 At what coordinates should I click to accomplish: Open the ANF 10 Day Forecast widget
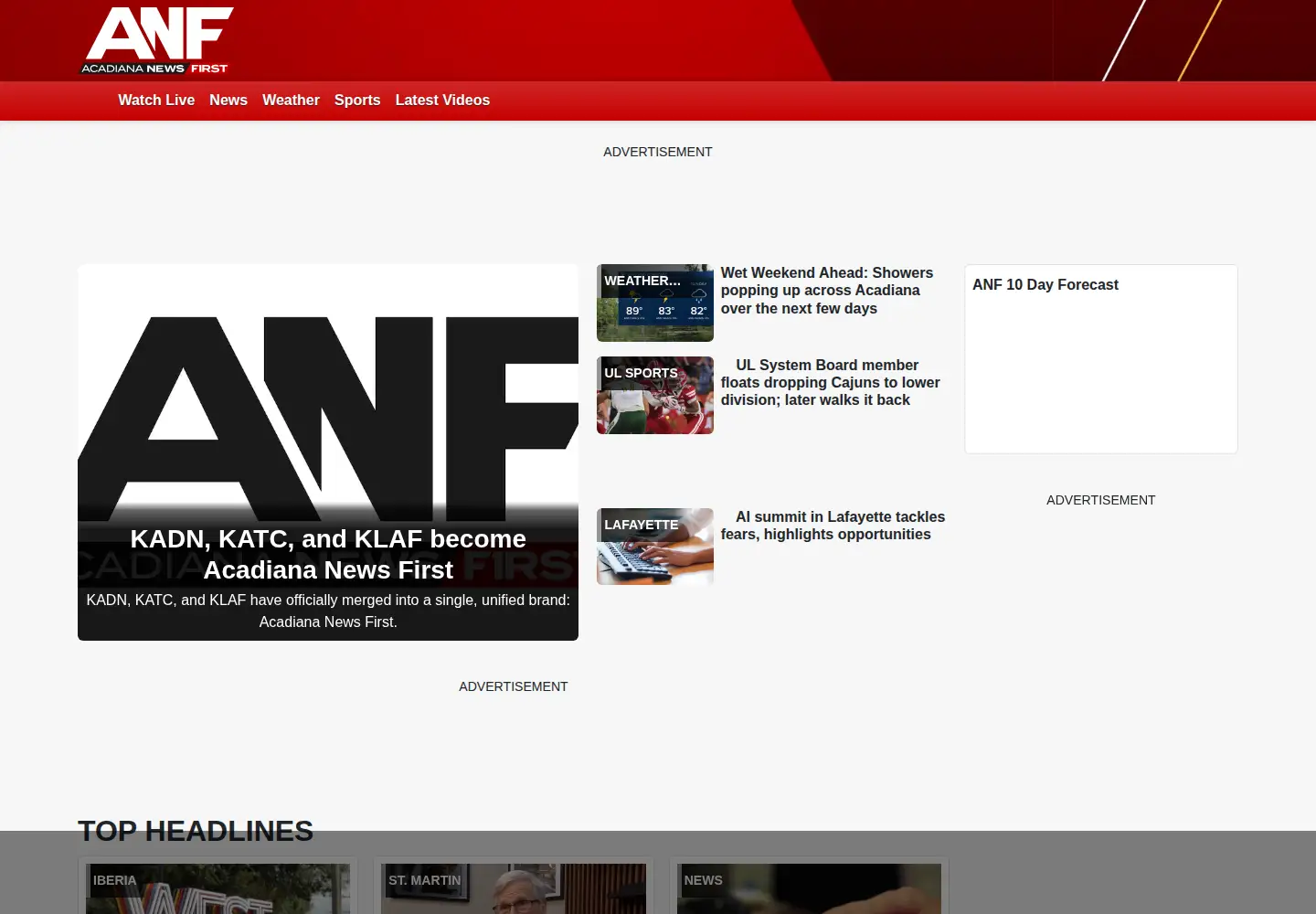[1101, 359]
